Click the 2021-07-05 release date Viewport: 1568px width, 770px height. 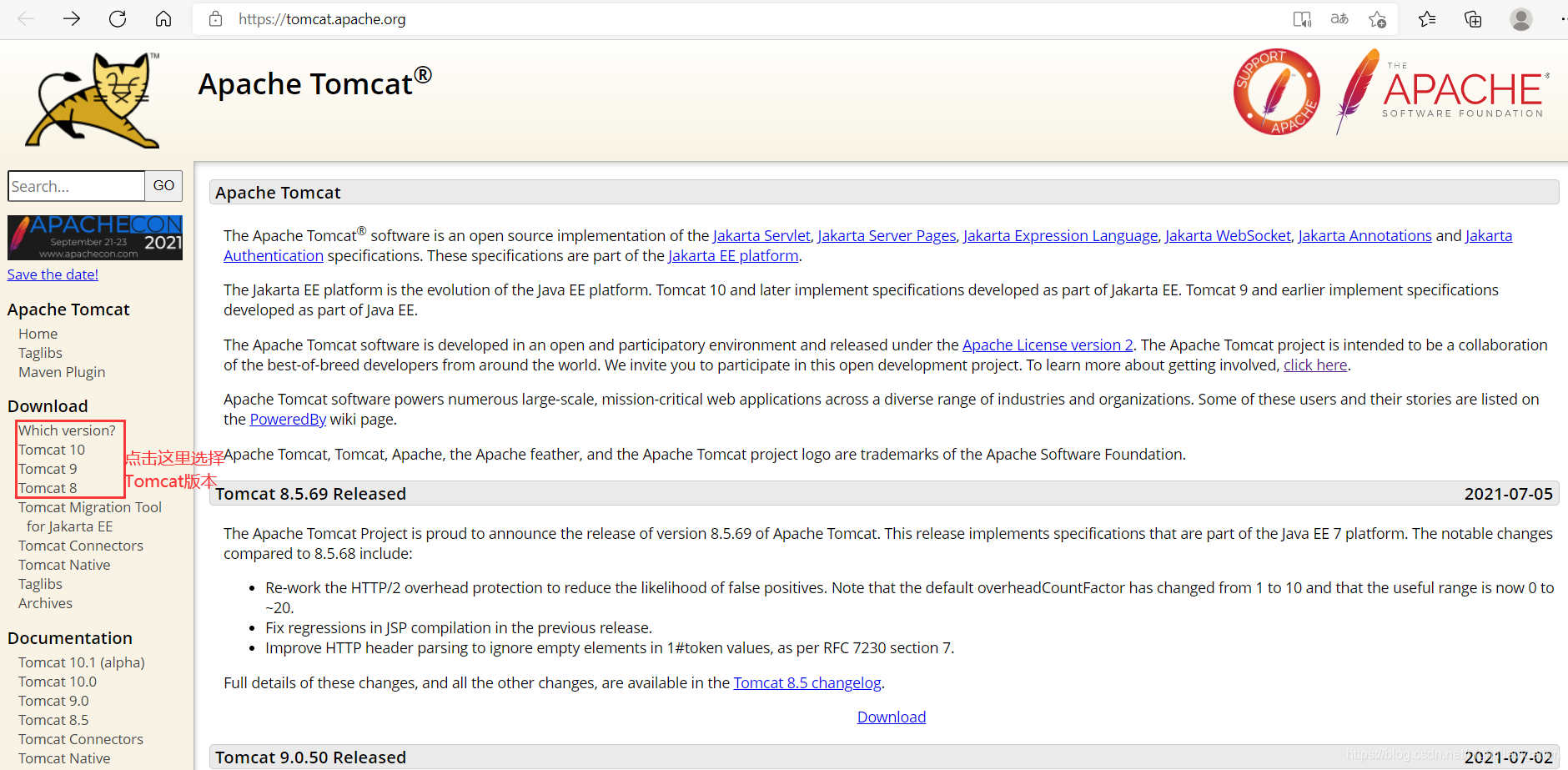point(1508,494)
